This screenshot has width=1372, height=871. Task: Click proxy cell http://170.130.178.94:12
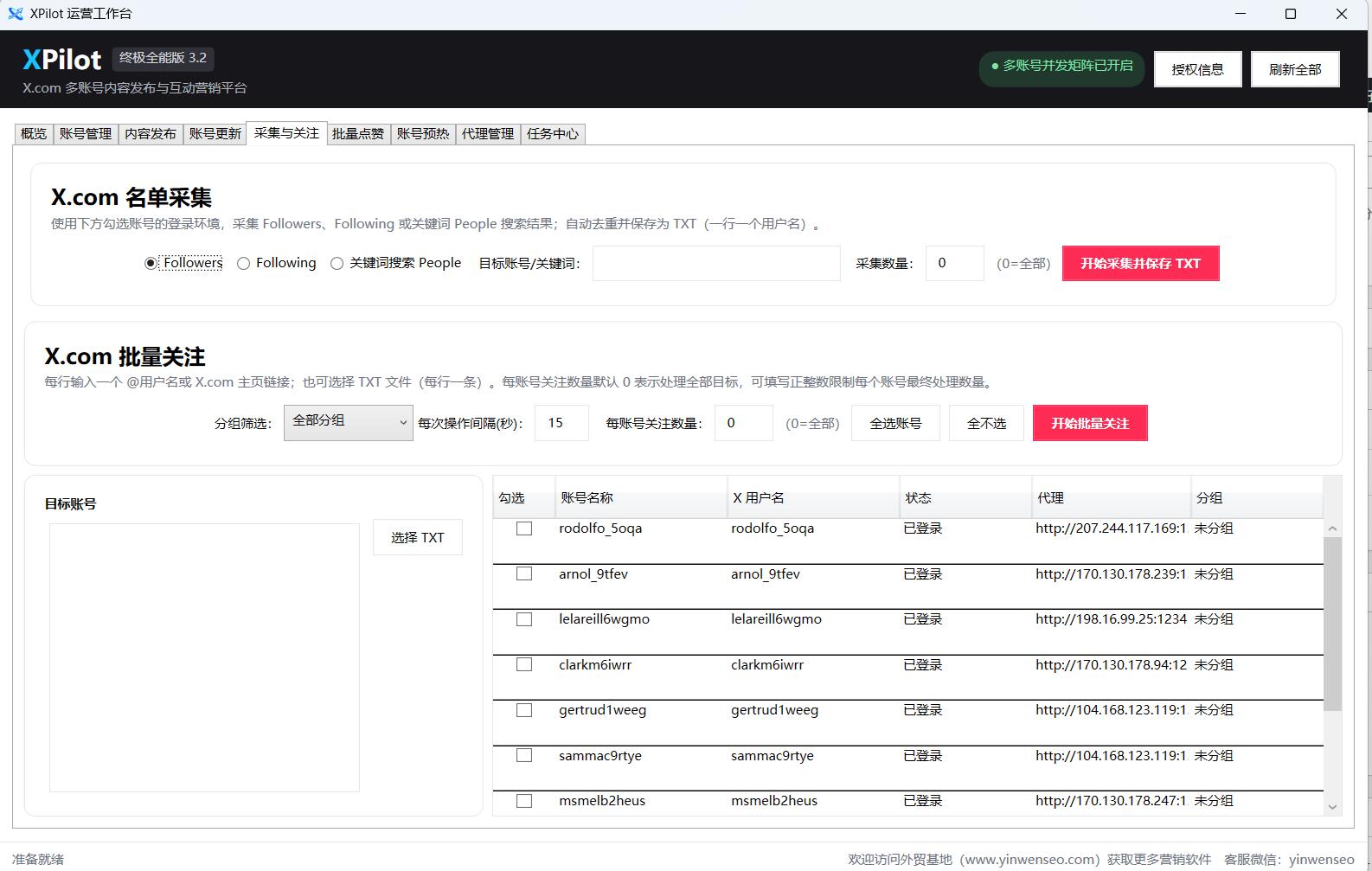1111,664
